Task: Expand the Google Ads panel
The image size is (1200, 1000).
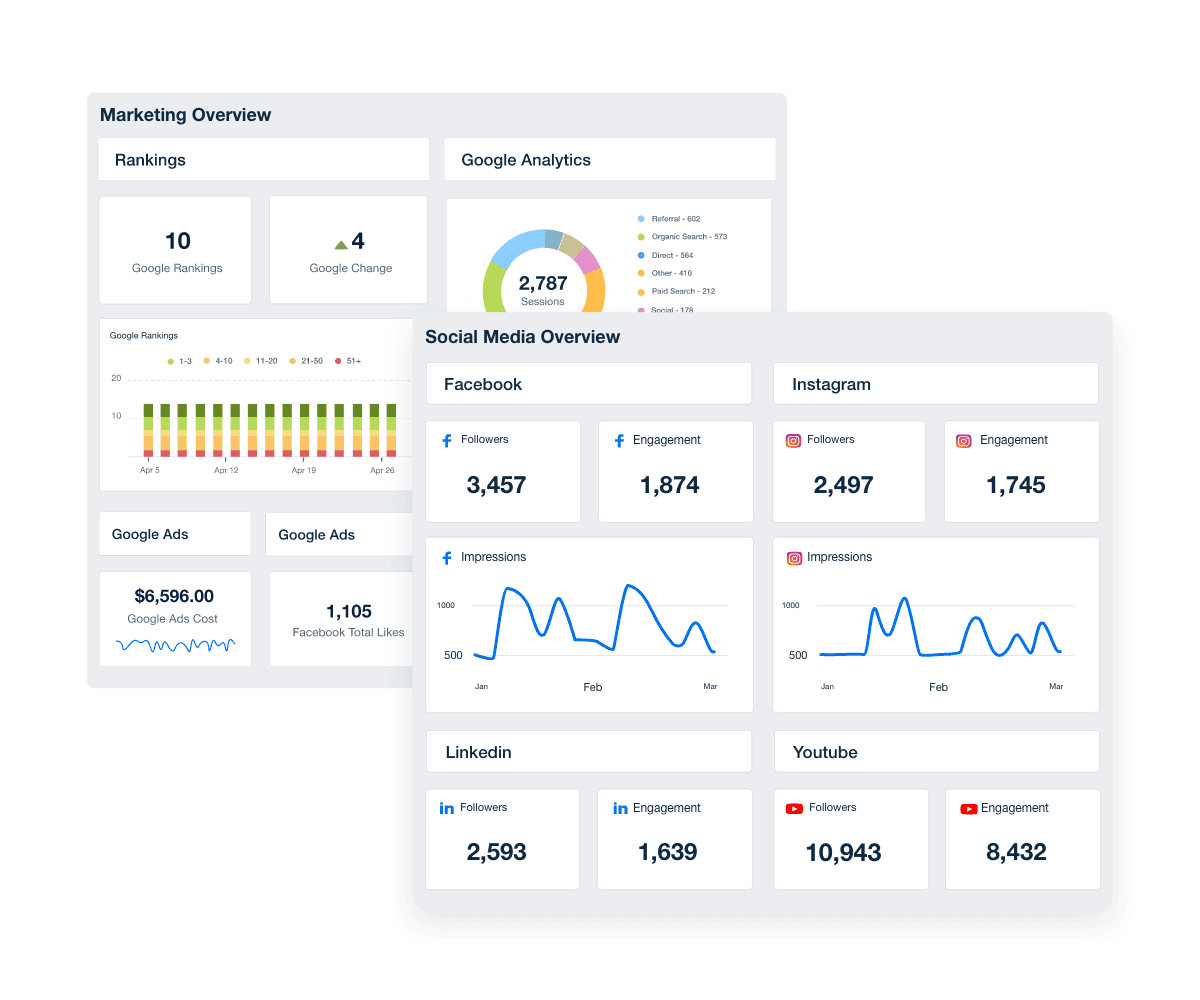Action: coord(175,533)
